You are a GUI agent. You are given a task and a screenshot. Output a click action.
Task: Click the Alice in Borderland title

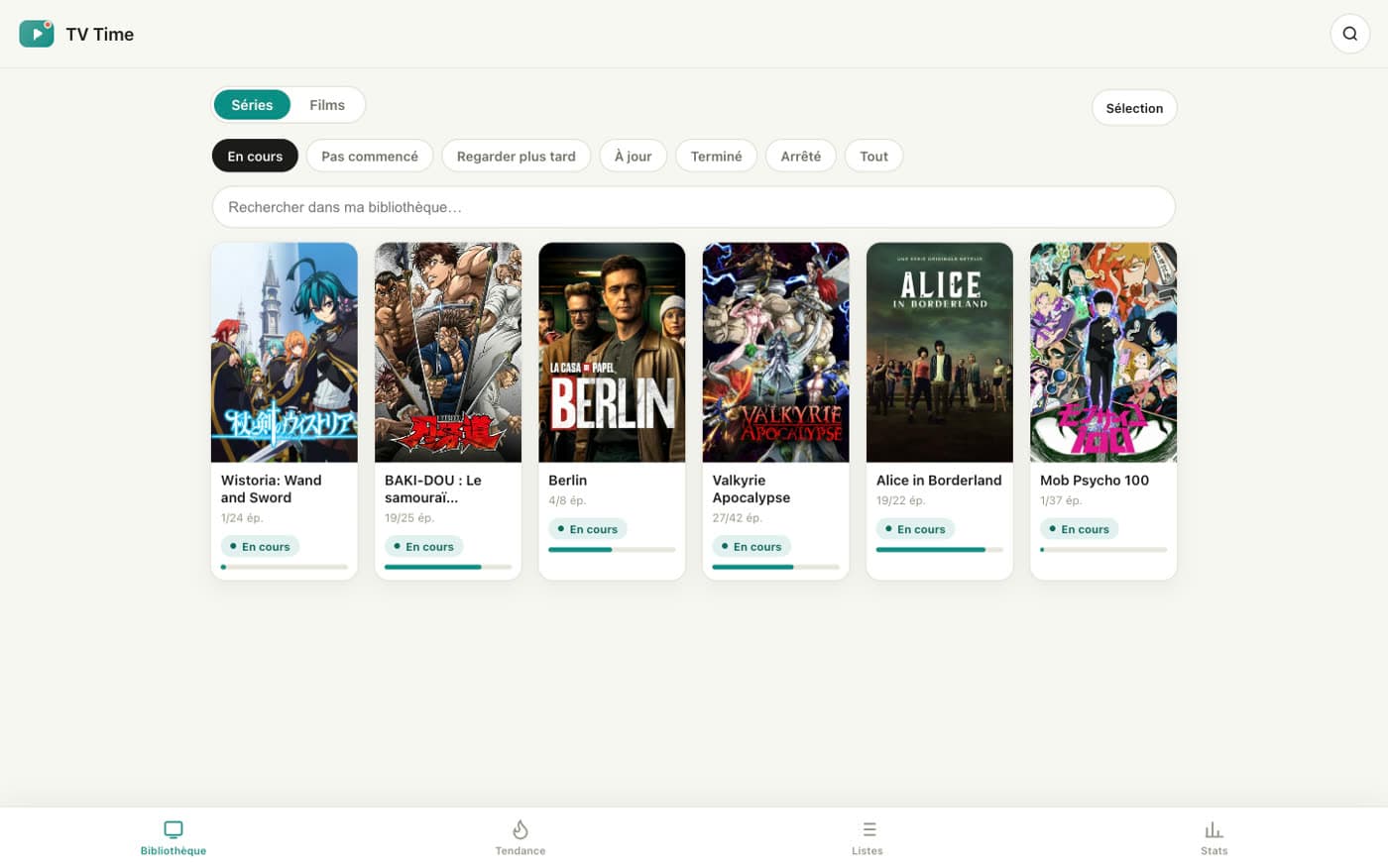[x=939, y=480]
